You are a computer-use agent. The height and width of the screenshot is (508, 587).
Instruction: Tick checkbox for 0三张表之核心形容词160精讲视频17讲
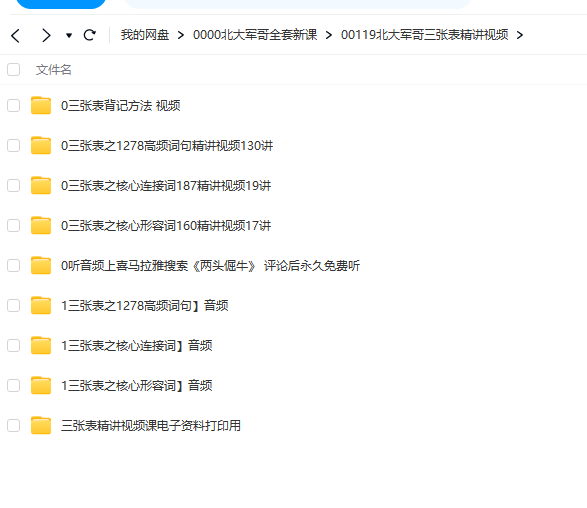pyautogui.click(x=13, y=225)
